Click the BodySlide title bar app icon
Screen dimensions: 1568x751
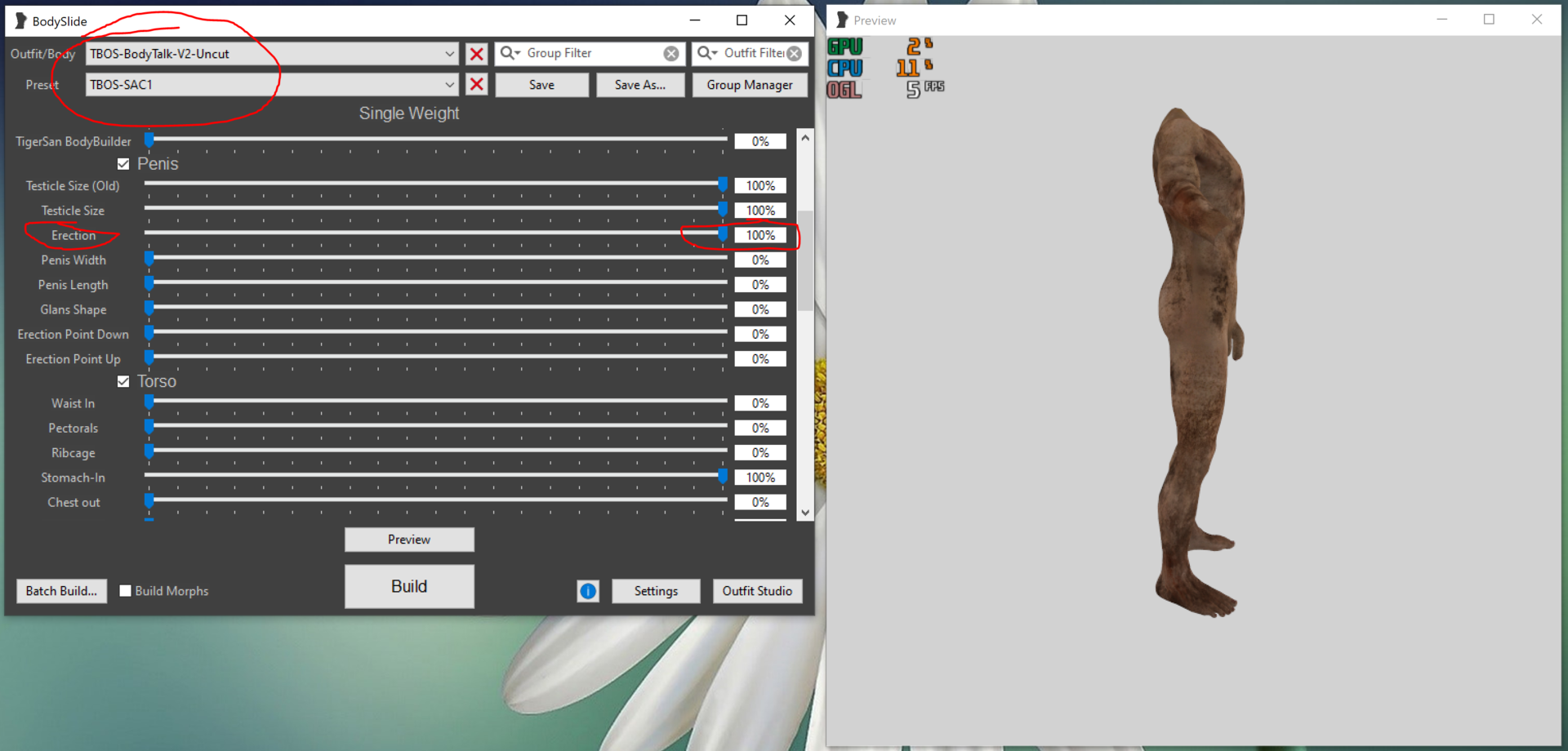[20, 20]
